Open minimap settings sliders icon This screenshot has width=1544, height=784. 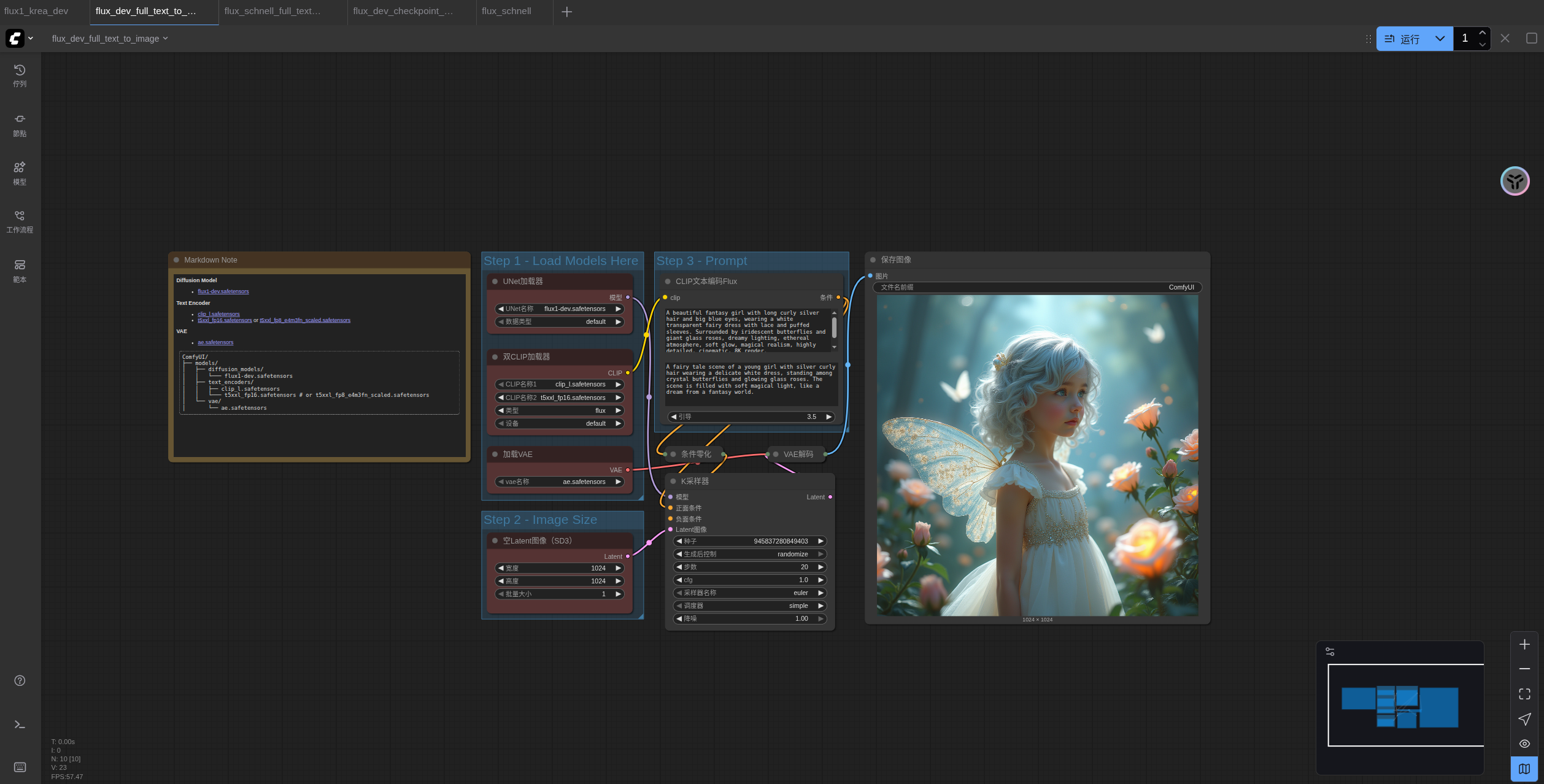pyautogui.click(x=1330, y=651)
